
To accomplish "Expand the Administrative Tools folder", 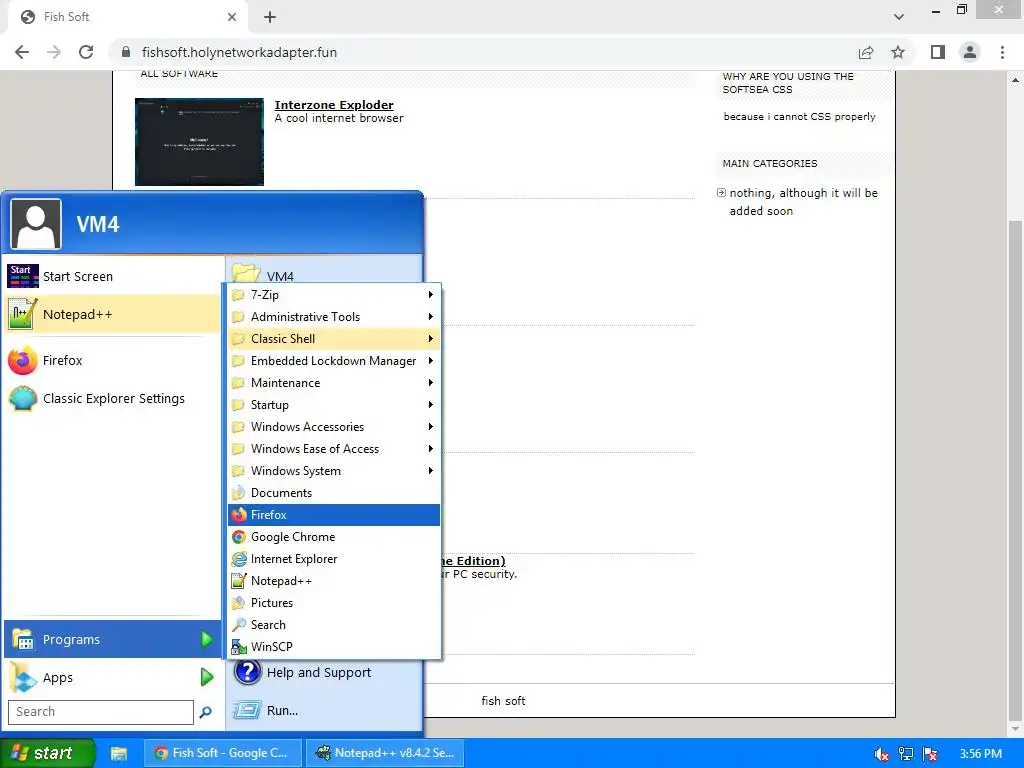I will [334, 317].
